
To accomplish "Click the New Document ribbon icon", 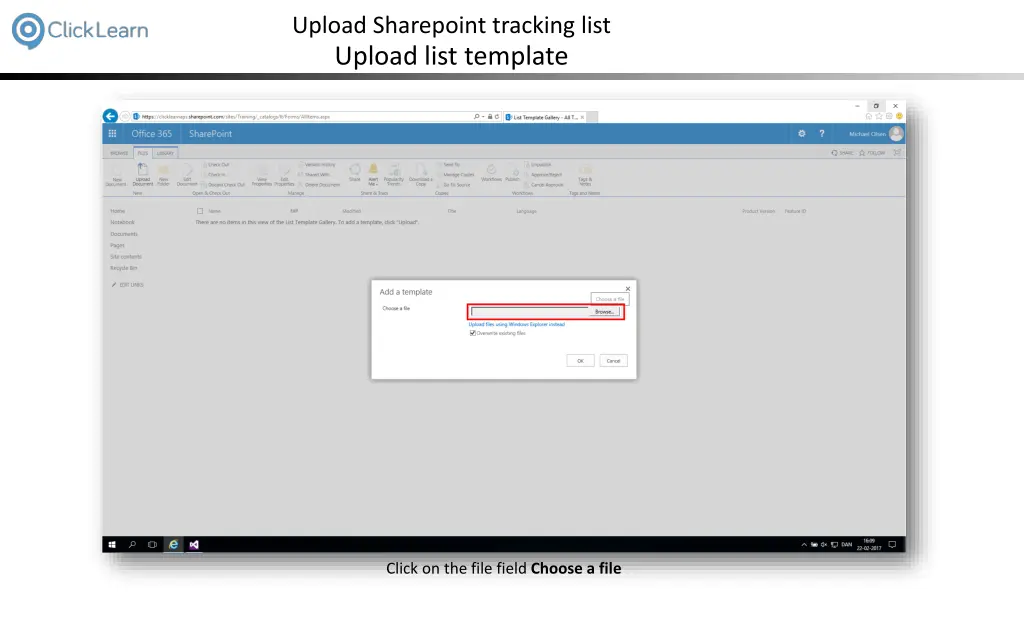I will pos(116,175).
